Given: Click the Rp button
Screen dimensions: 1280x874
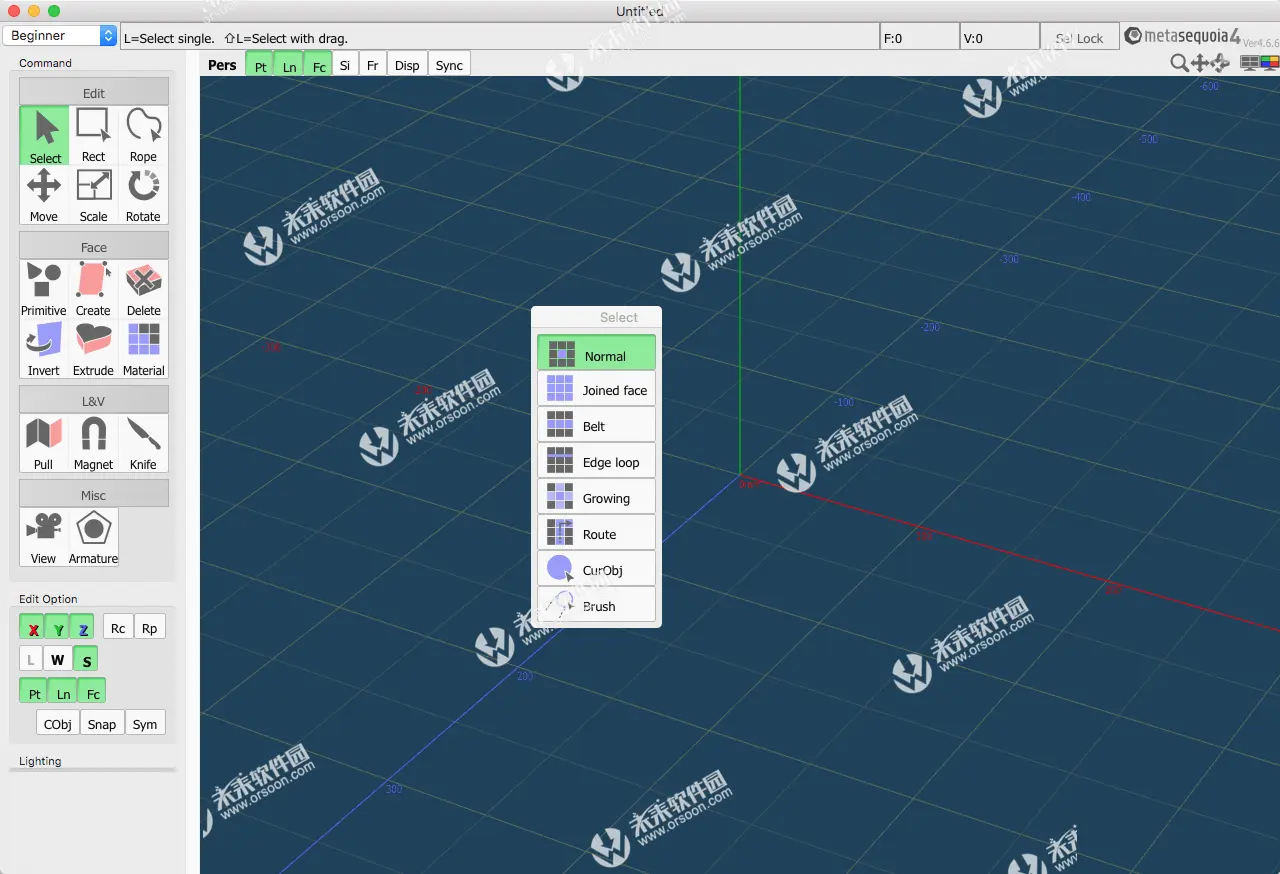Looking at the screenshot, I should click(x=149, y=628).
